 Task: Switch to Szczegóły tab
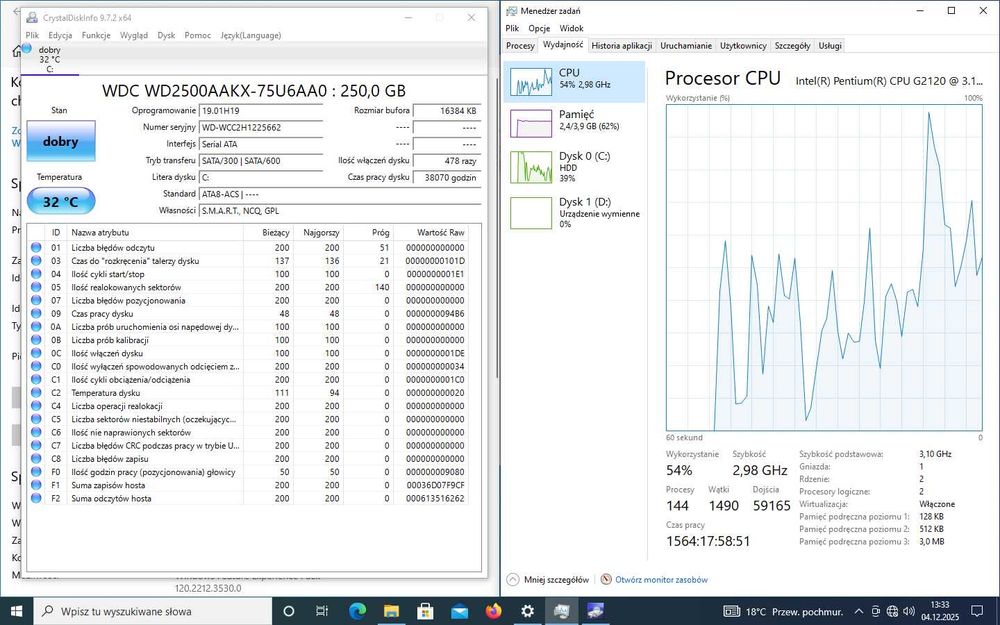pyautogui.click(x=792, y=46)
